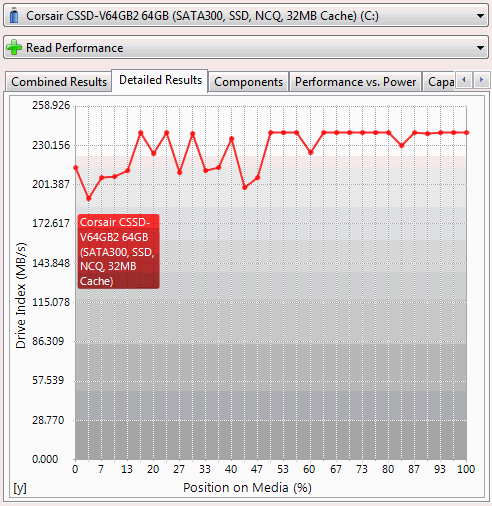Click the 143.848 y-axis value
492x506 pixels.
point(51,263)
